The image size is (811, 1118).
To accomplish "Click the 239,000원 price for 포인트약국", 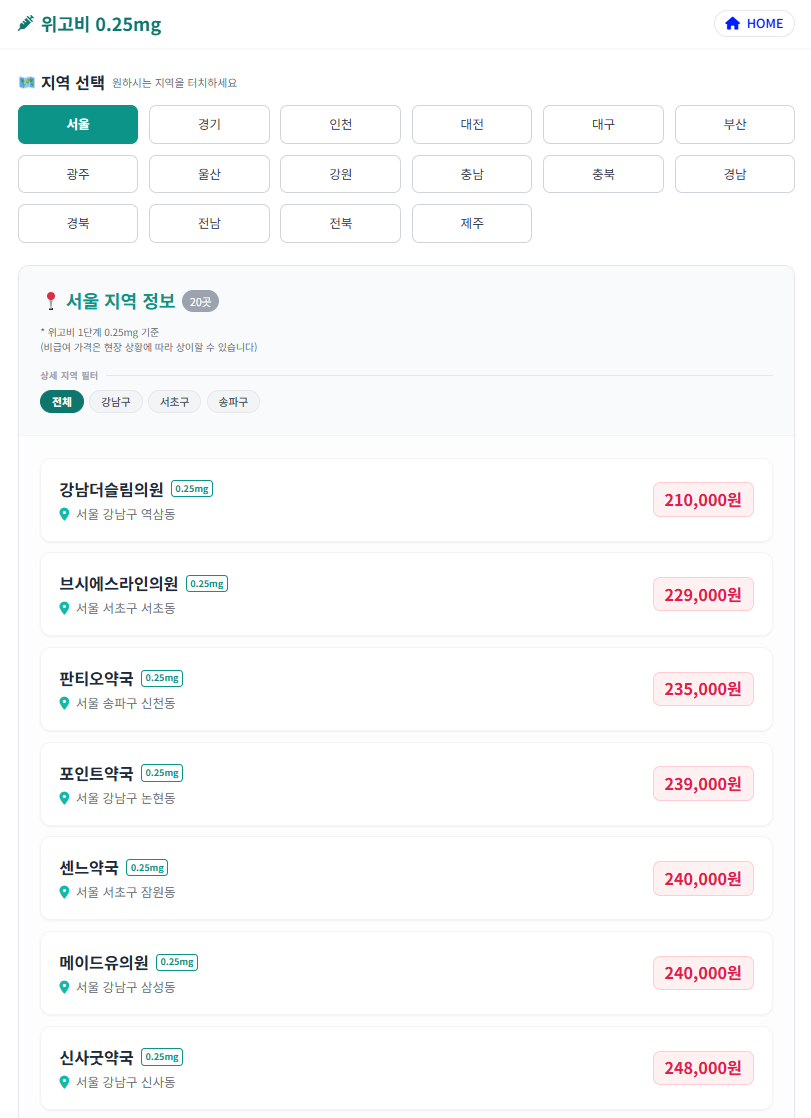I will pos(702,784).
